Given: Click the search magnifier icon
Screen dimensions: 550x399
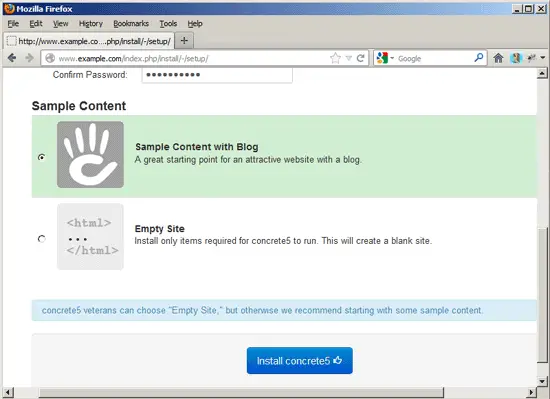Looking at the screenshot, I should click(x=479, y=58).
